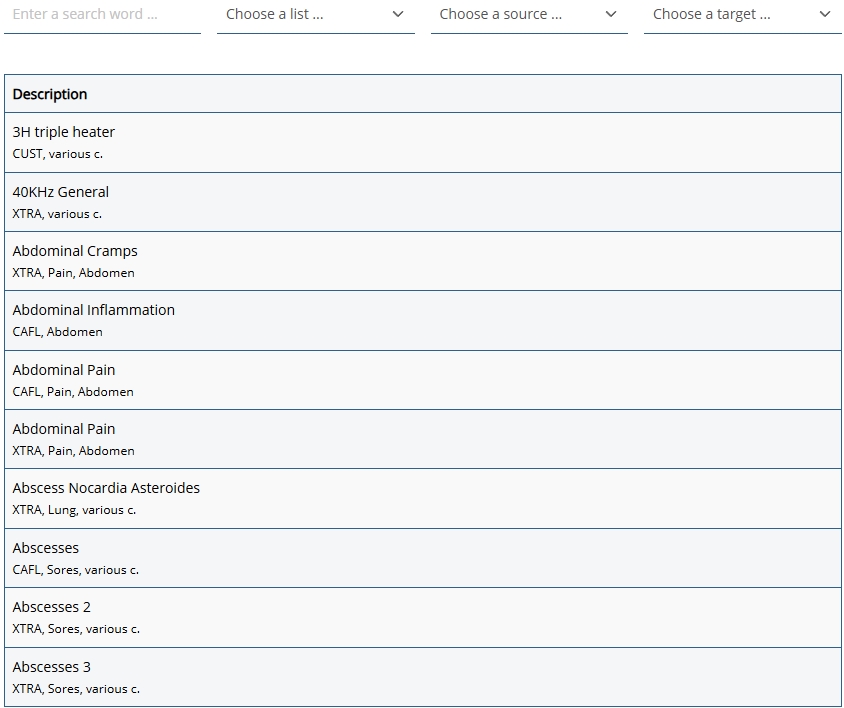The height and width of the screenshot is (708, 844).
Task: Select the Abscesses CAFL row
Action: click(46, 548)
